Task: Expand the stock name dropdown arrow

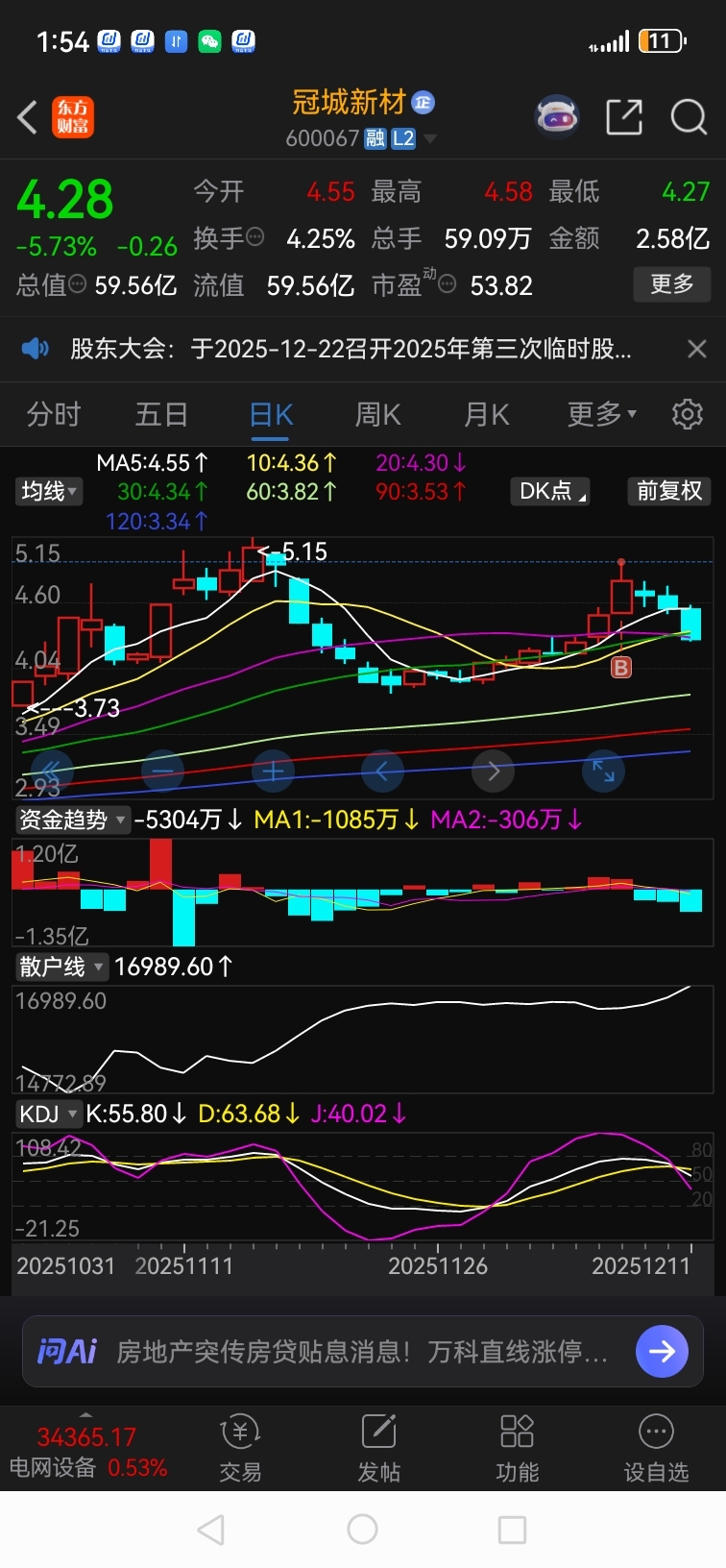Action: point(429,139)
